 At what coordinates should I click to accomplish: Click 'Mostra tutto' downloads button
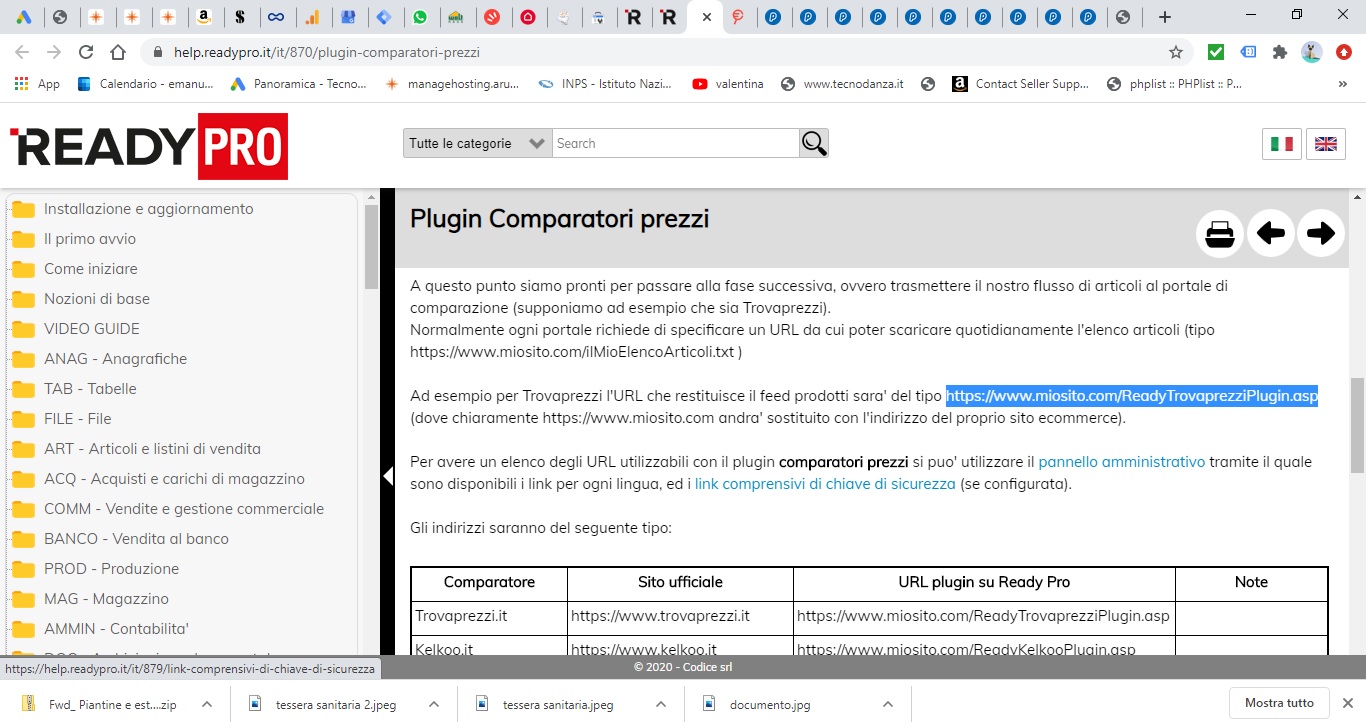click(1279, 703)
